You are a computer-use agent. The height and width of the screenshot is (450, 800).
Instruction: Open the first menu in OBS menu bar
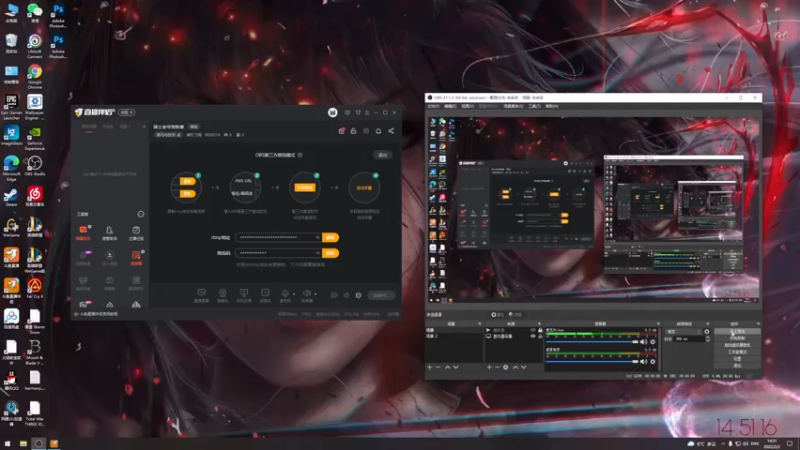click(433, 106)
